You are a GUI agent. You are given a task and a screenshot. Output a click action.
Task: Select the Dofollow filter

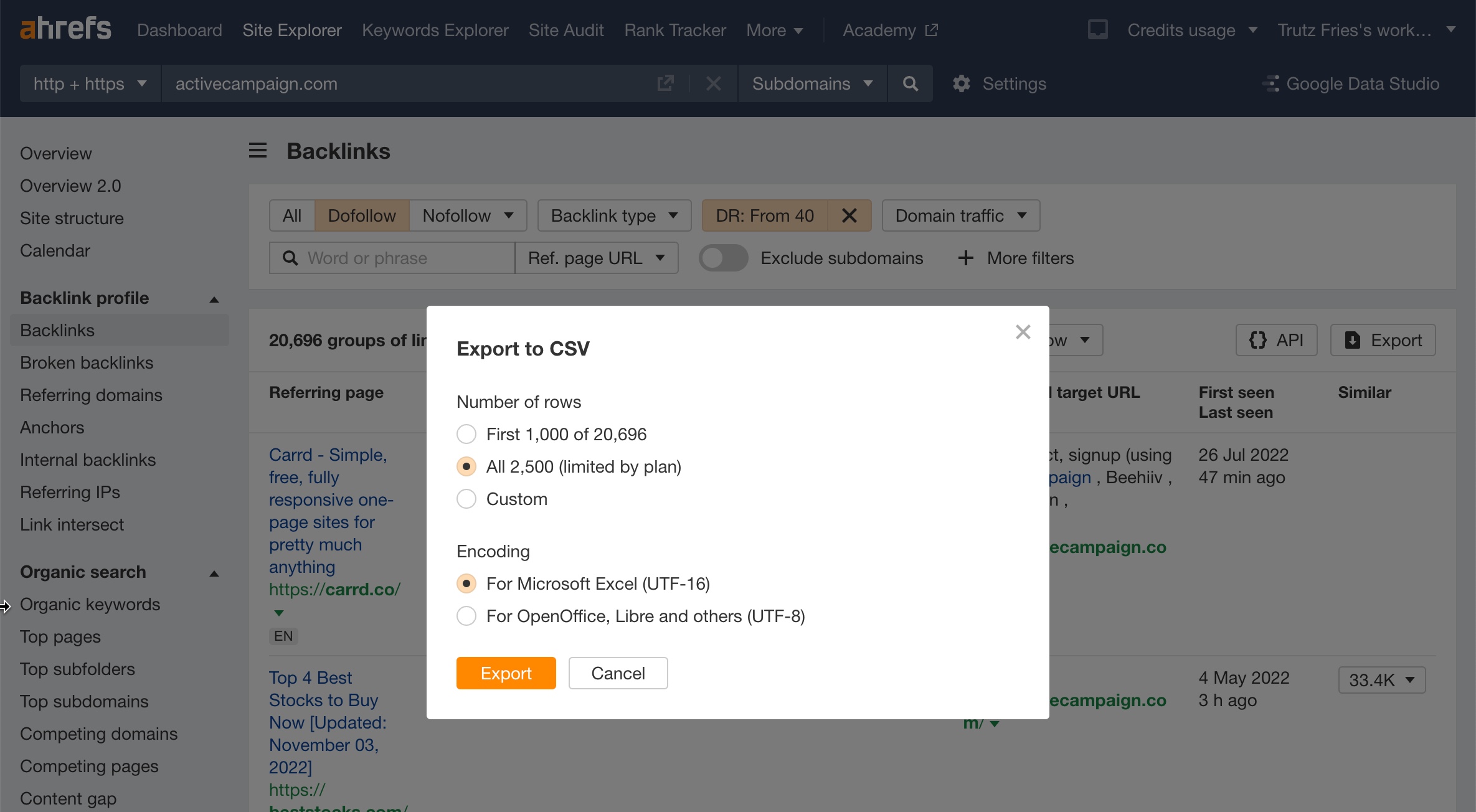pos(362,215)
